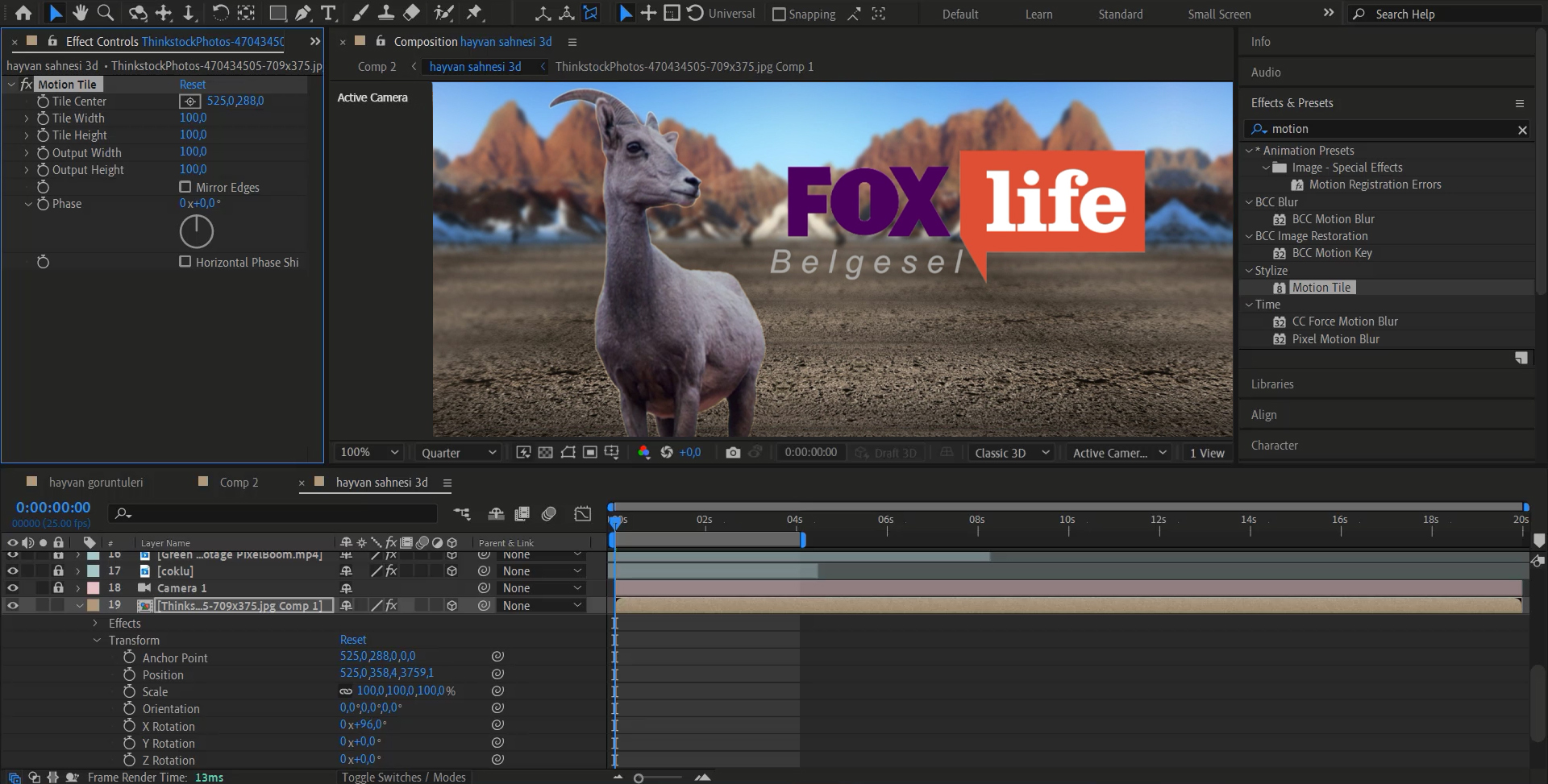The image size is (1548, 784).
Task: Open the 100% magnification dropdown
Action: coord(368,453)
